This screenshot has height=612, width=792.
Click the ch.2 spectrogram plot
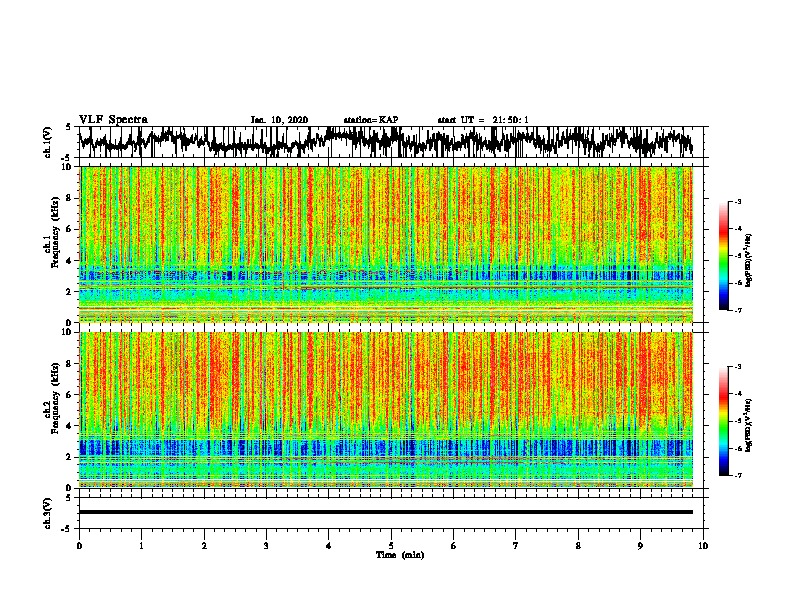click(386, 410)
